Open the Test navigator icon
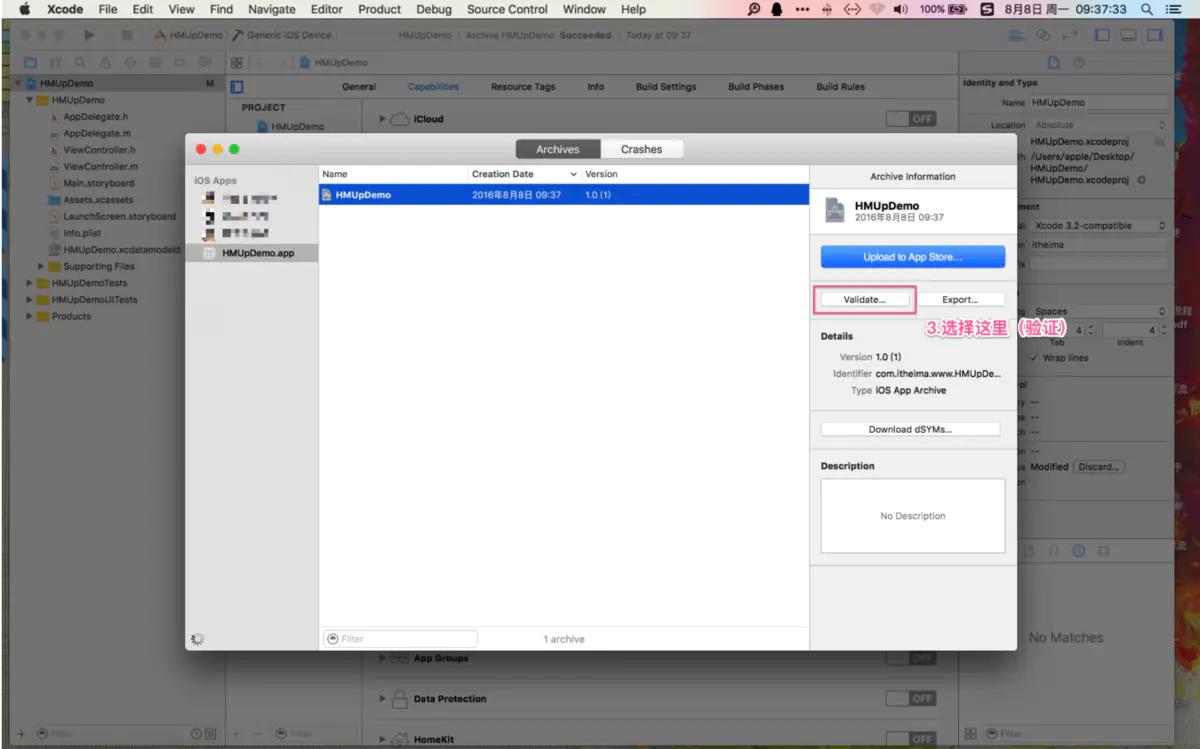 pos(130,62)
